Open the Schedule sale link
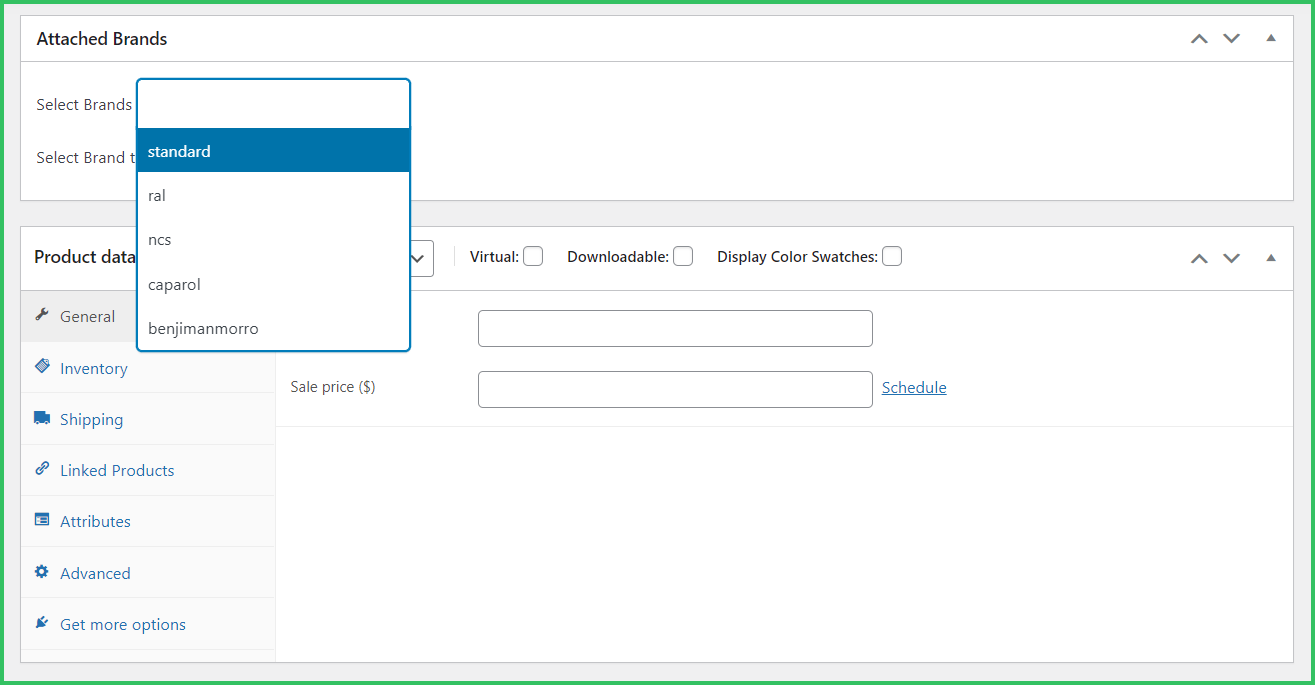This screenshot has height=685, width=1315. click(914, 388)
